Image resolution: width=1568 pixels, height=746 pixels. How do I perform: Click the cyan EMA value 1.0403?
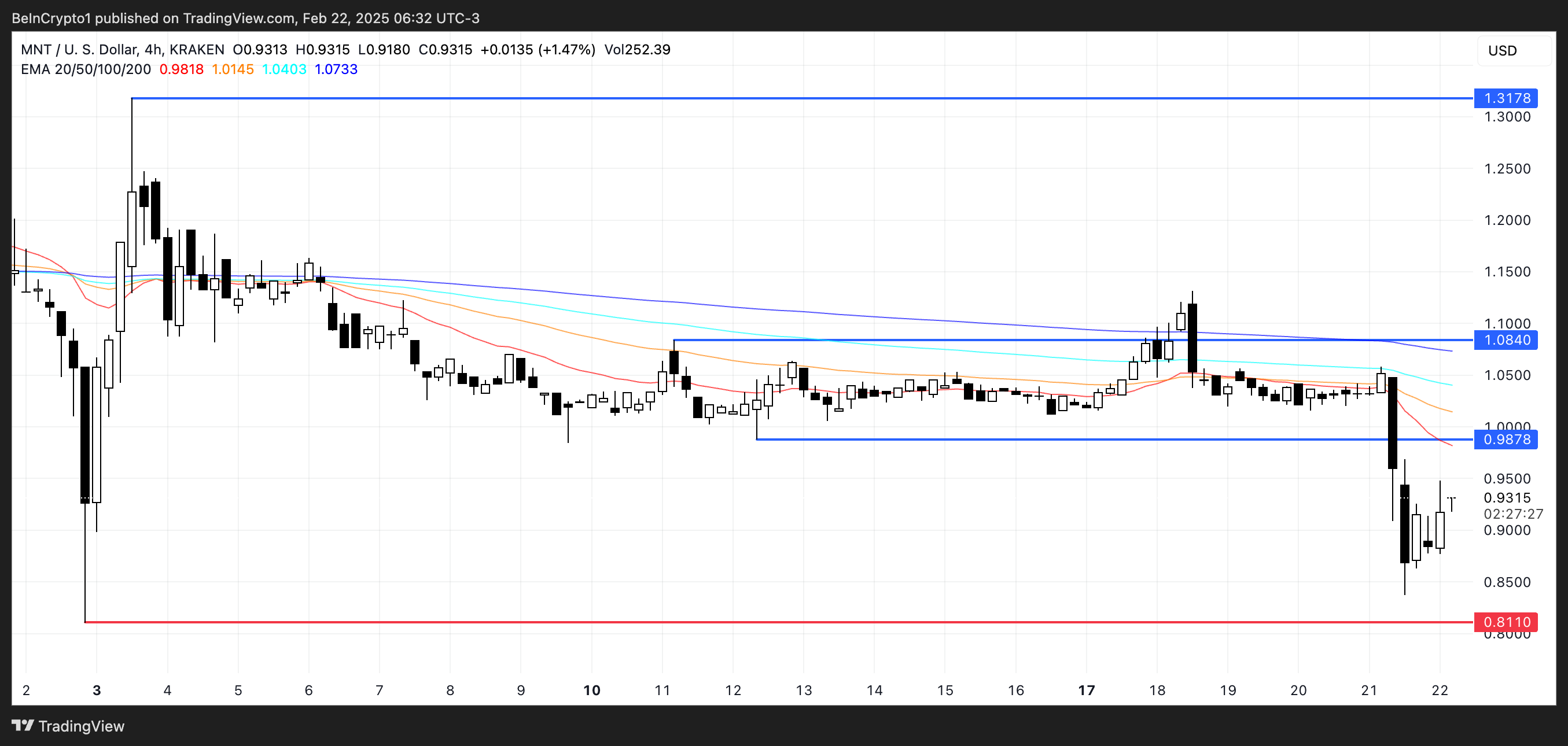284,69
